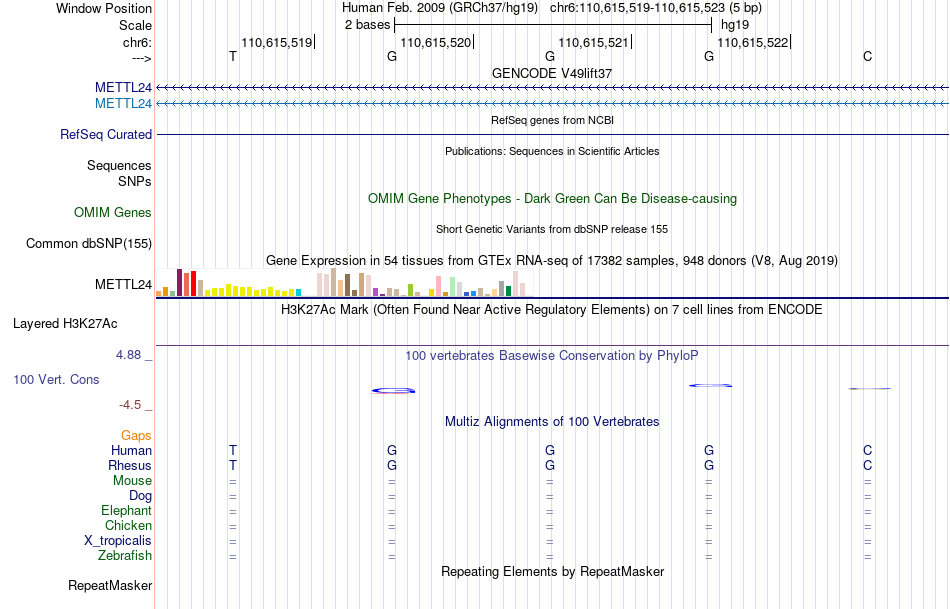Select the chr6: ruler label
950x609 pixels.
click(x=137, y=42)
